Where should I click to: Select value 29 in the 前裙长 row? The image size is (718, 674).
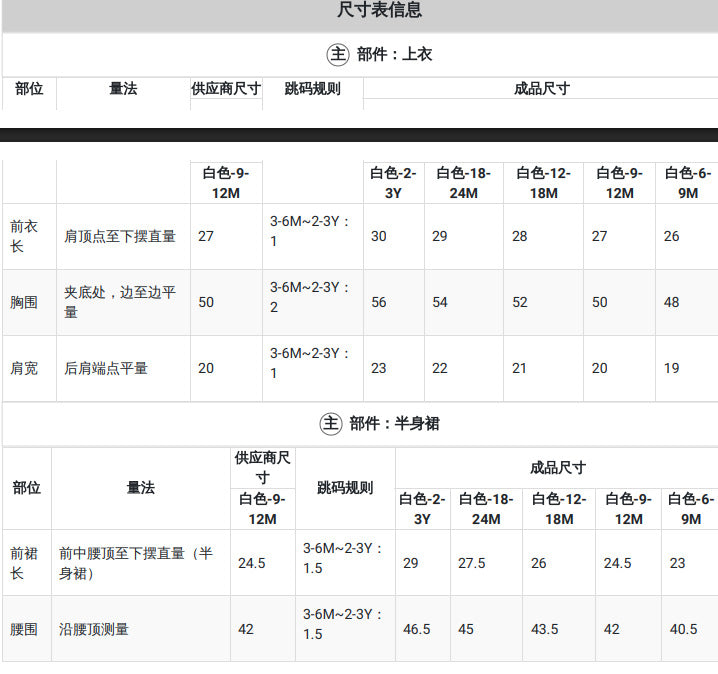tap(411, 563)
